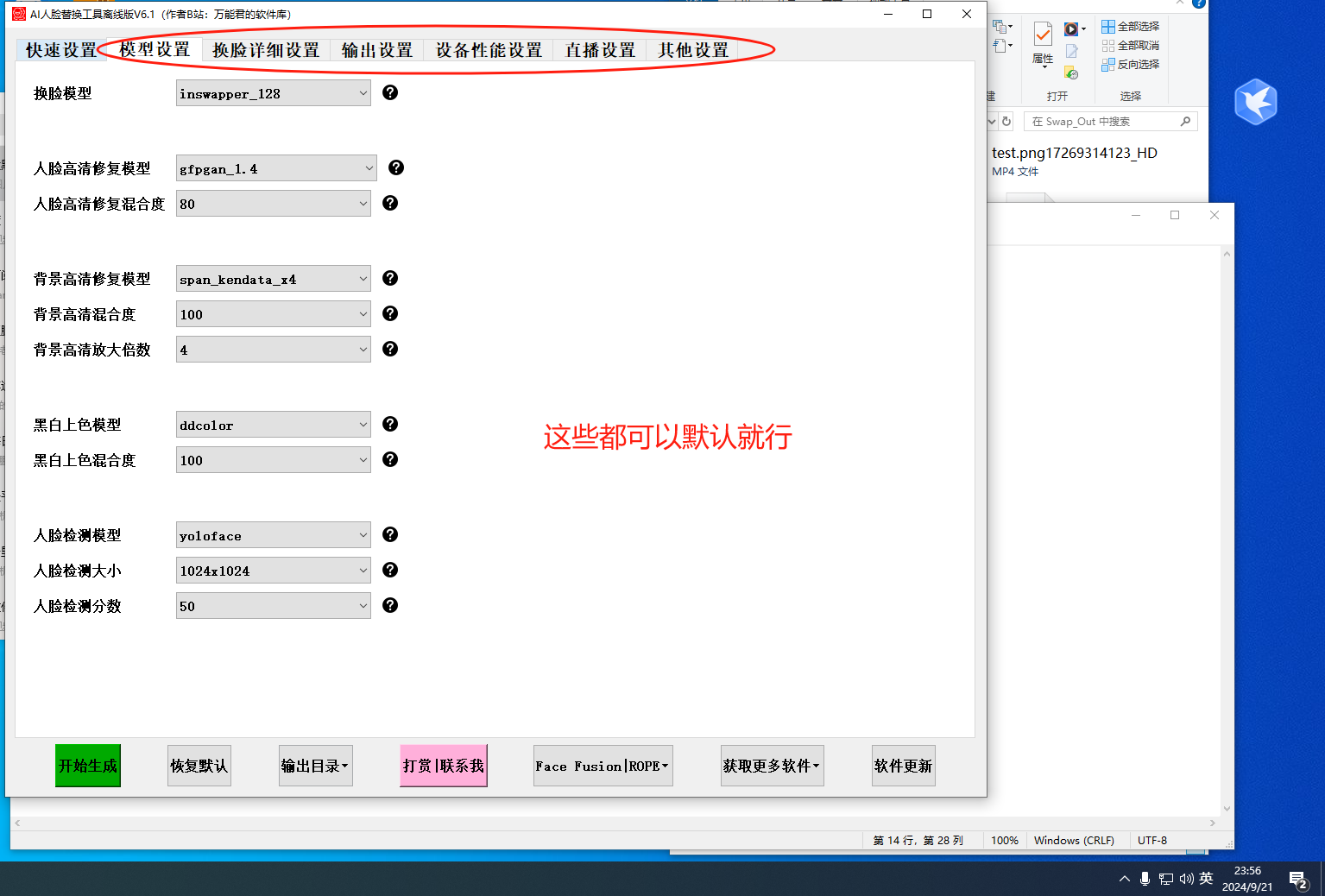The height and width of the screenshot is (896, 1325).
Task: Click help icon beside 背景高清修复模型
Action: coord(390,278)
